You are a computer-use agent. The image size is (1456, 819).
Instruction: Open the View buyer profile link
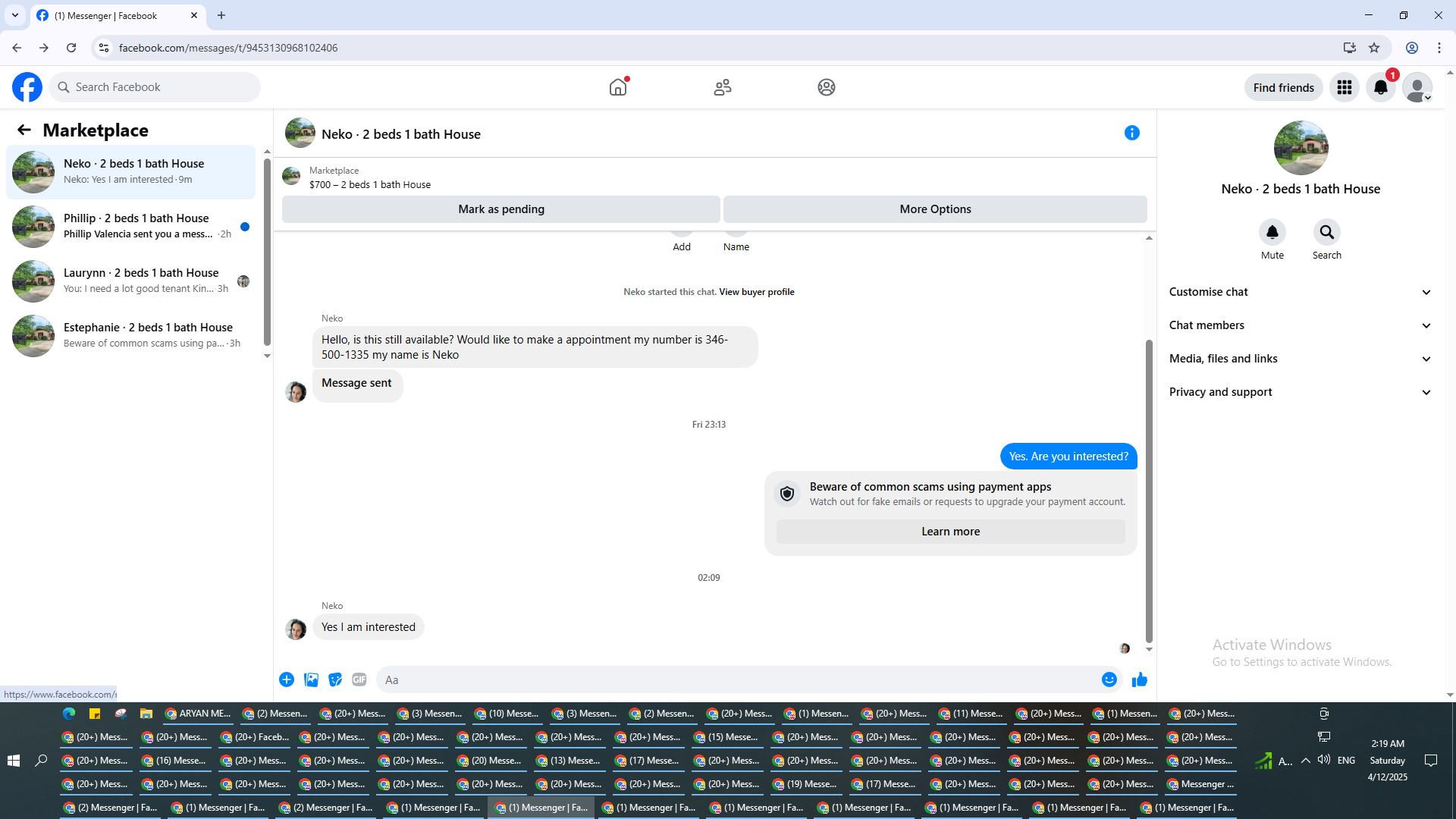click(x=756, y=292)
